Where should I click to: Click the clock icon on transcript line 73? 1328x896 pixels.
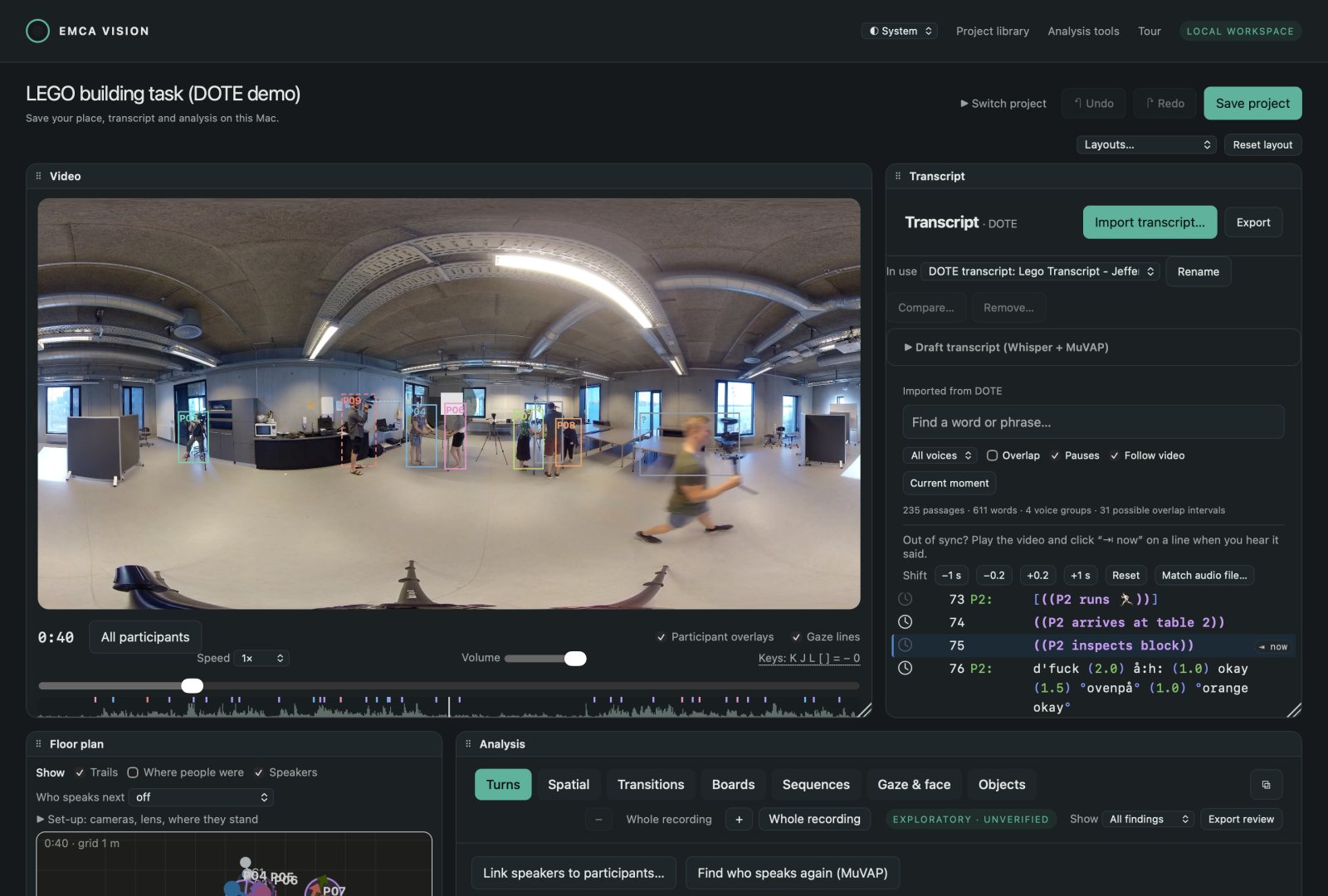[906, 599]
